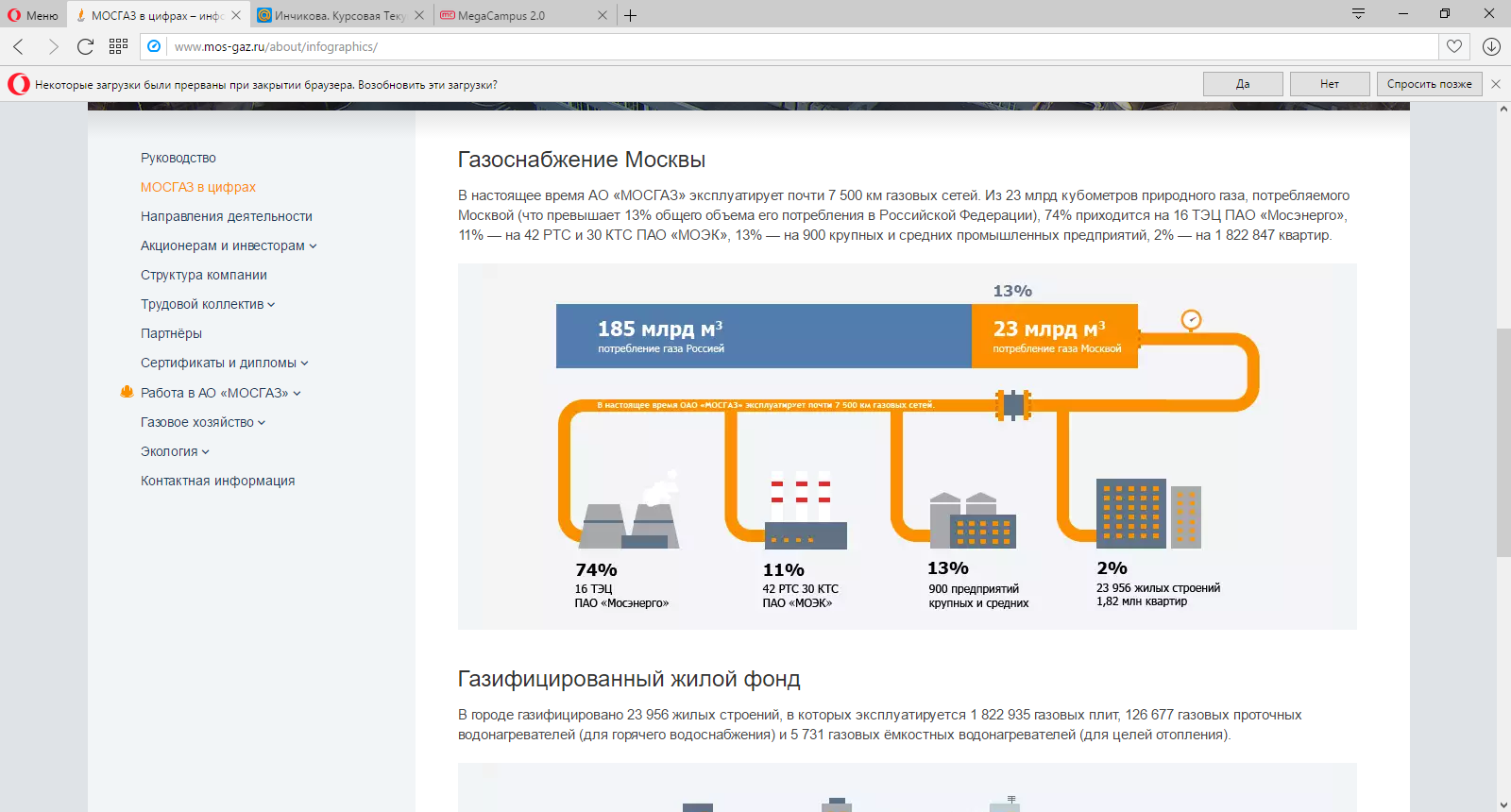Image resolution: width=1511 pixels, height=812 pixels.
Task: Close the MegaCampus 2.0 tab
Action: coord(603,15)
